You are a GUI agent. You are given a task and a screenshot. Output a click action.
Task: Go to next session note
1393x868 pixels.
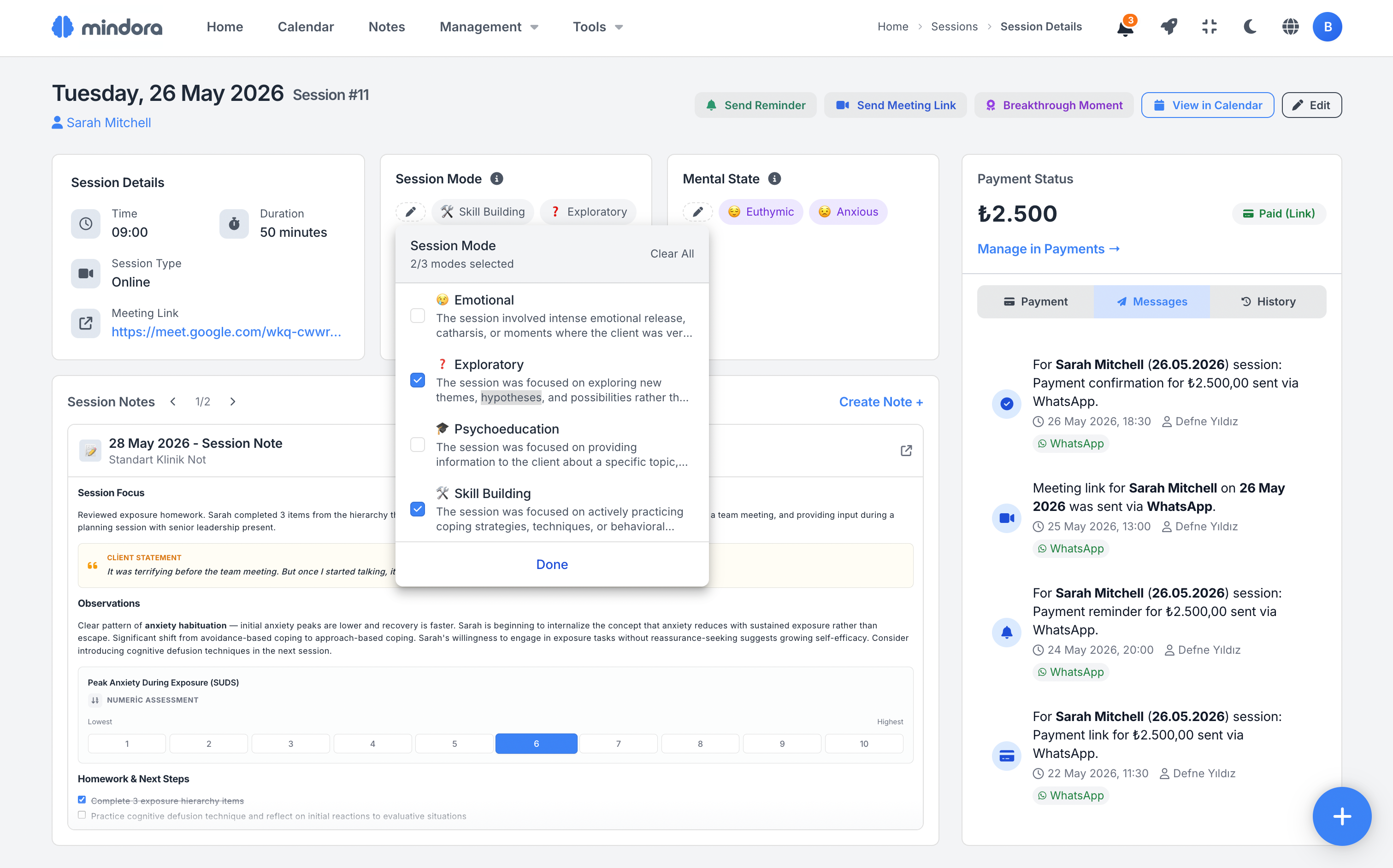(x=232, y=402)
